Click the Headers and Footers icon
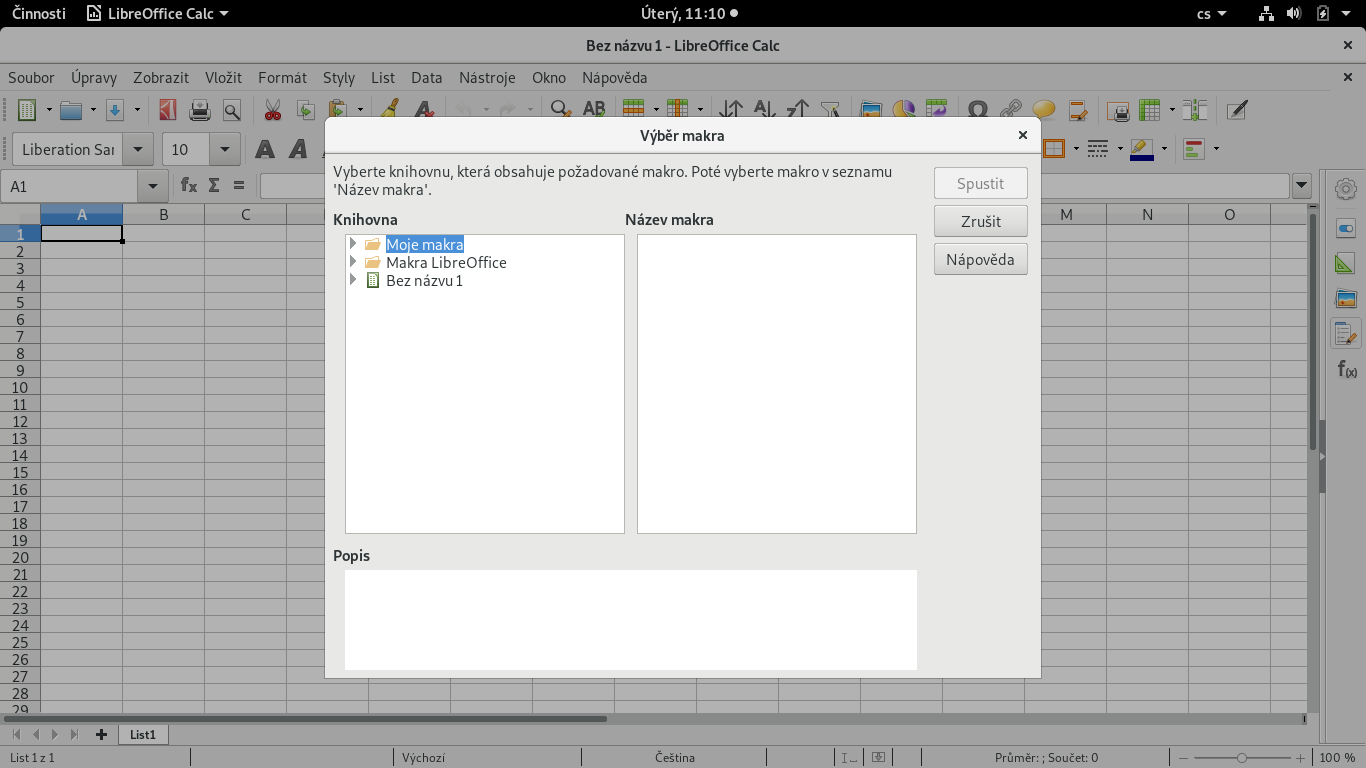The height and width of the screenshot is (768, 1366). (x=1077, y=110)
